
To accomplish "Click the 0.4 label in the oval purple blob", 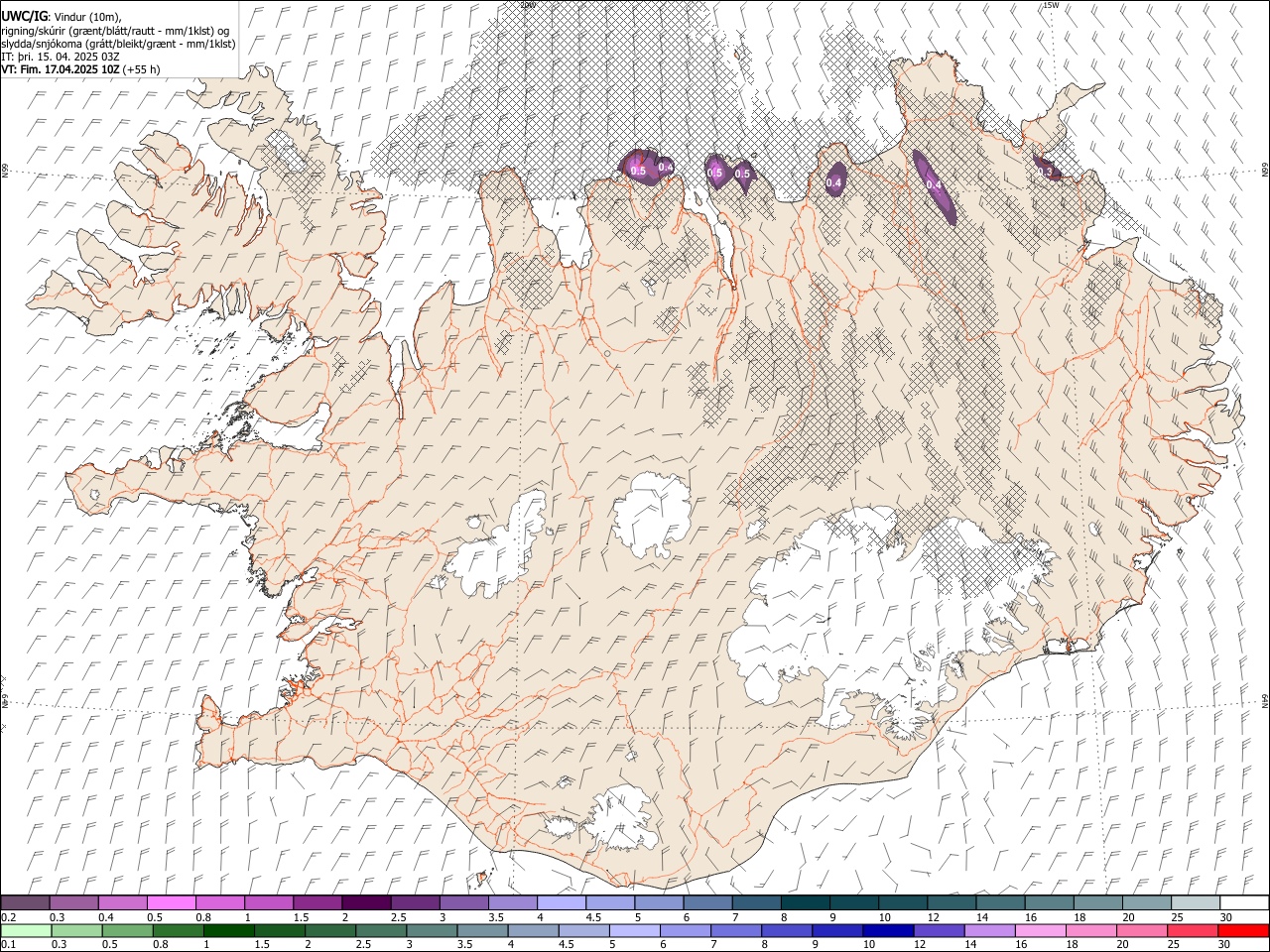I will coord(834,182).
